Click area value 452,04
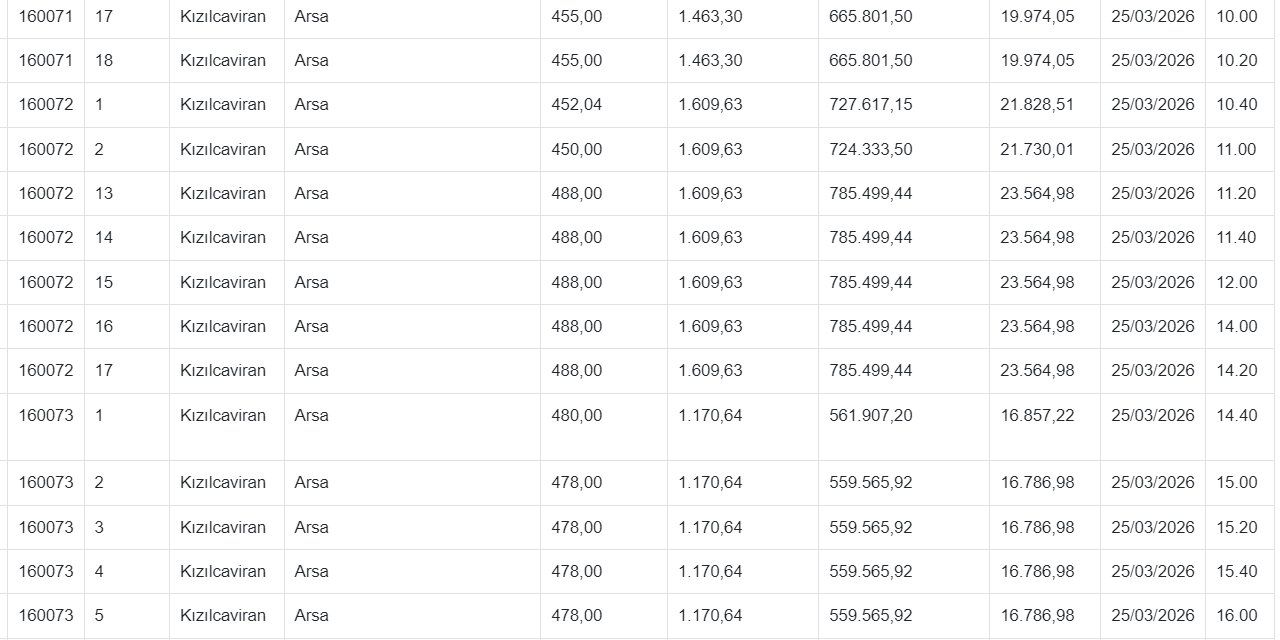Viewport: 1280px width, 640px height. click(577, 104)
